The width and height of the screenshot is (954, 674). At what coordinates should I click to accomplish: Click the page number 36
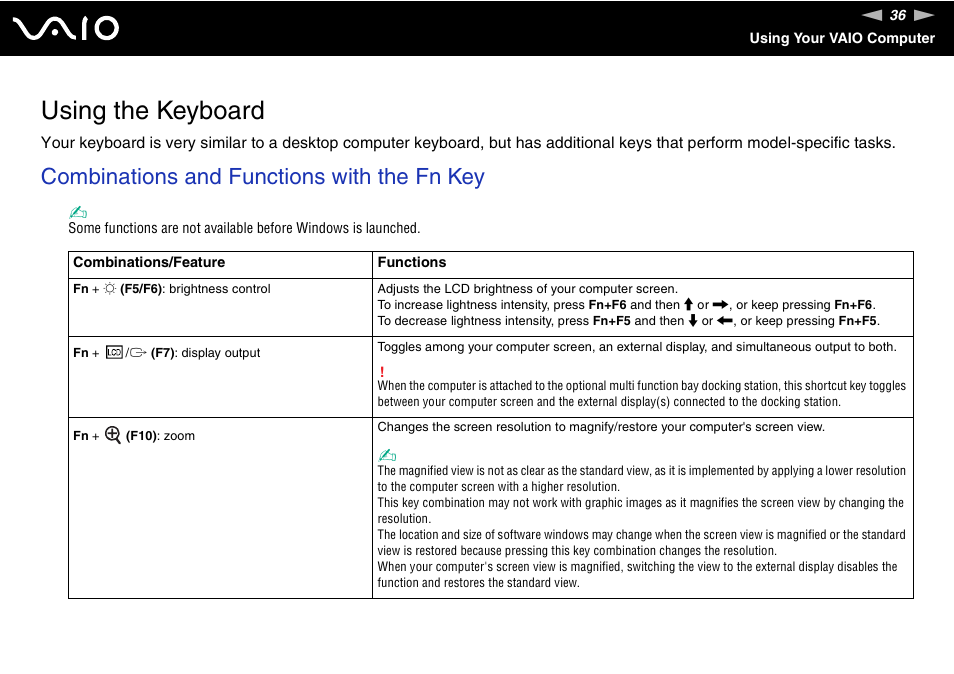coord(897,15)
